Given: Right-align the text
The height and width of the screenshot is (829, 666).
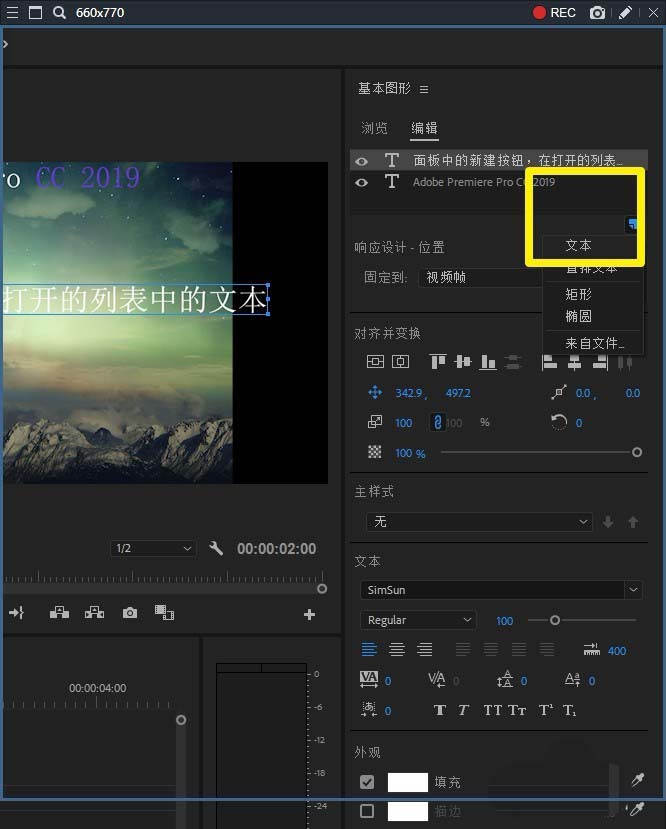Looking at the screenshot, I should pyautogui.click(x=424, y=649).
